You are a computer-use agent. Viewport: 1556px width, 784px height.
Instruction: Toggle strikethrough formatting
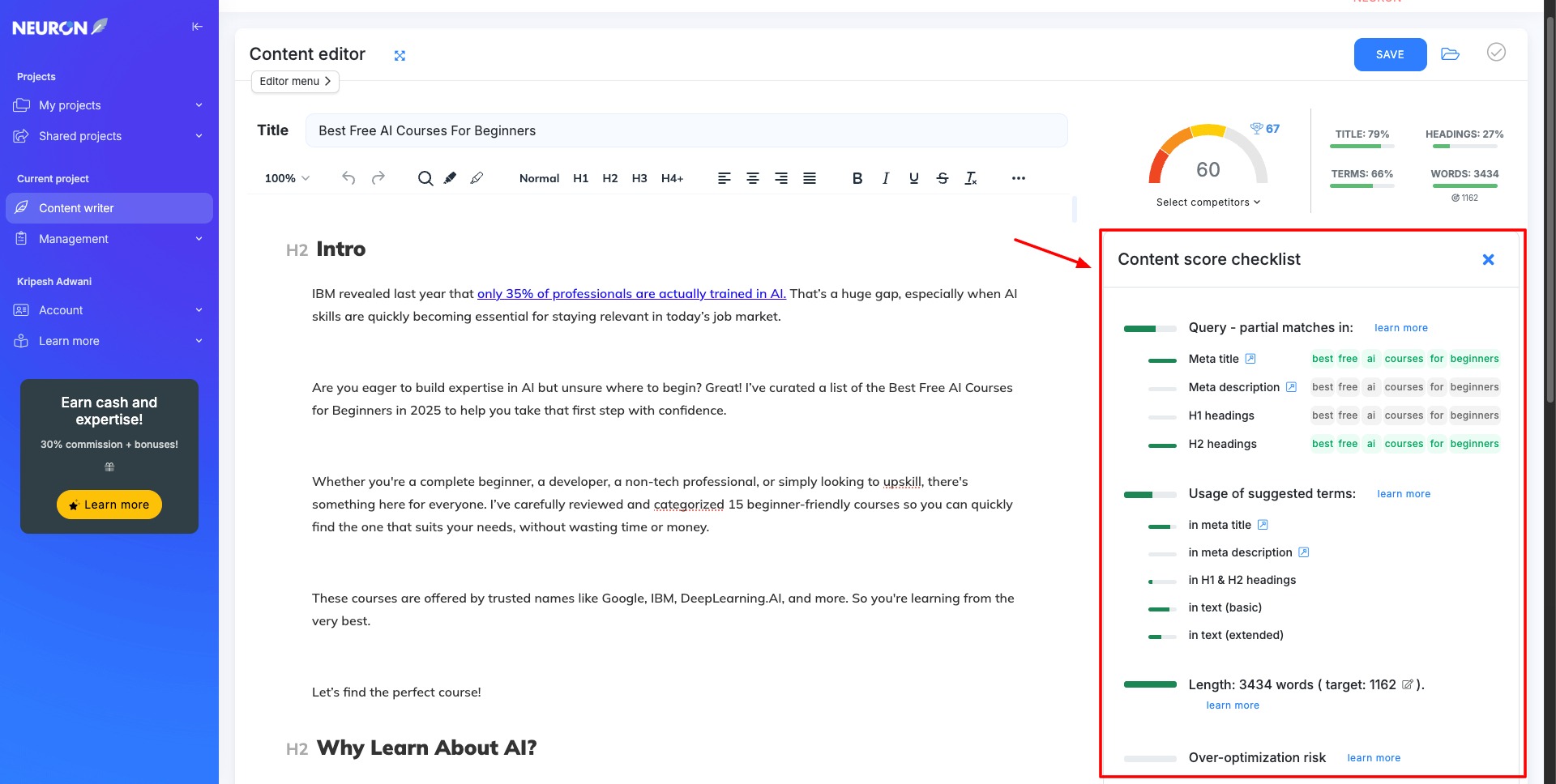(943, 178)
